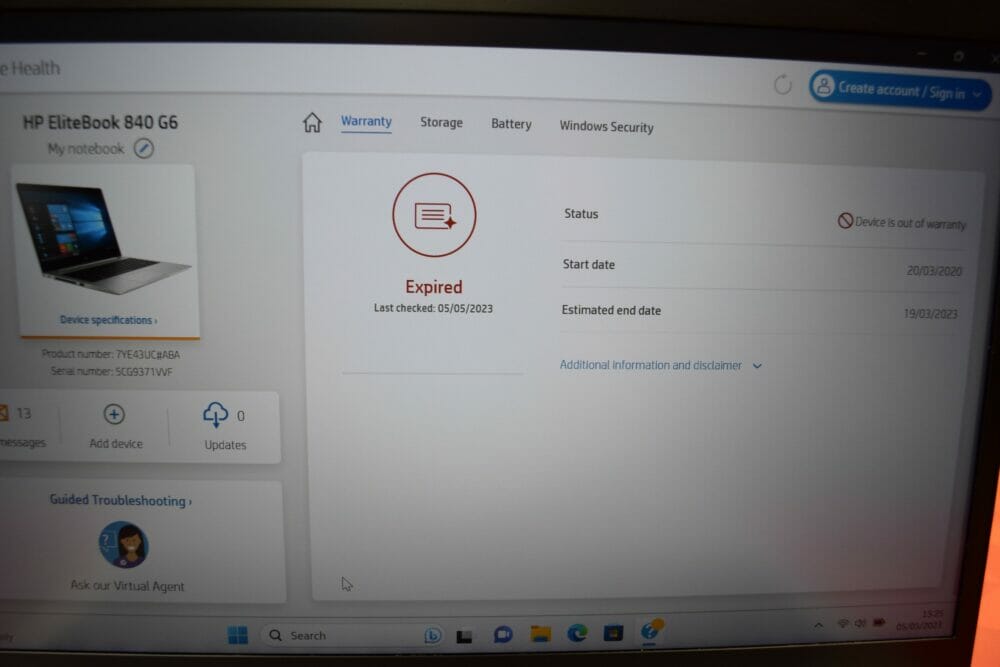Expand the Create account dropdown arrow

tap(977, 95)
